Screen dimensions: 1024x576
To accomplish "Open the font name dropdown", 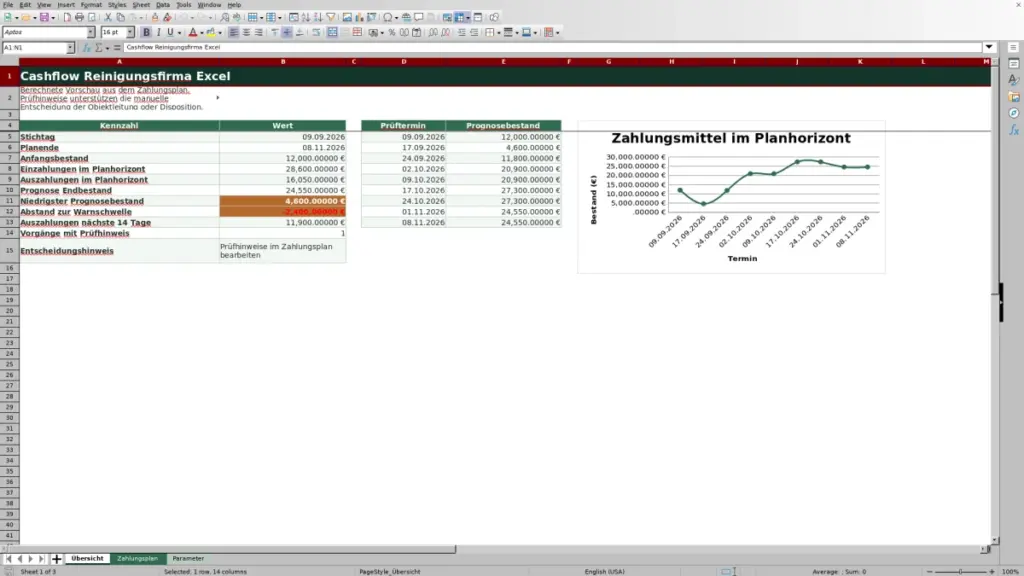I will 91,33.
